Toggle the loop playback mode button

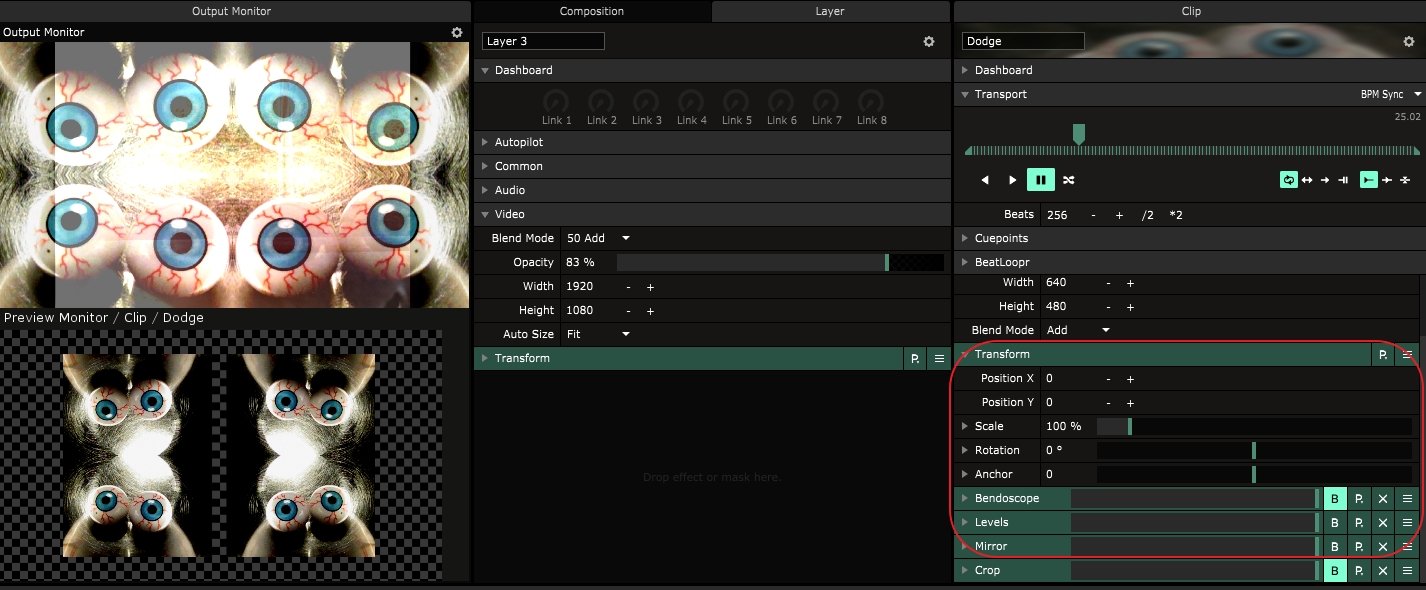click(x=1289, y=180)
